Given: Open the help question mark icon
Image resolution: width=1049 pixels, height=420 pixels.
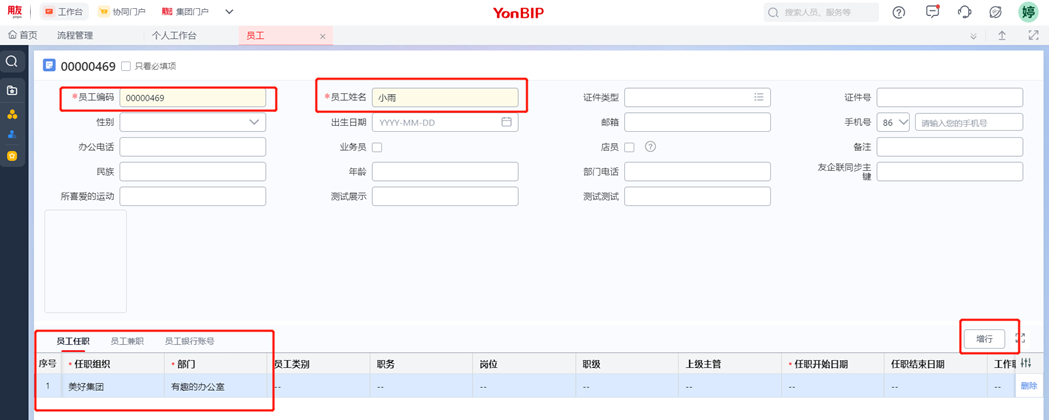Looking at the screenshot, I should [x=899, y=12].
